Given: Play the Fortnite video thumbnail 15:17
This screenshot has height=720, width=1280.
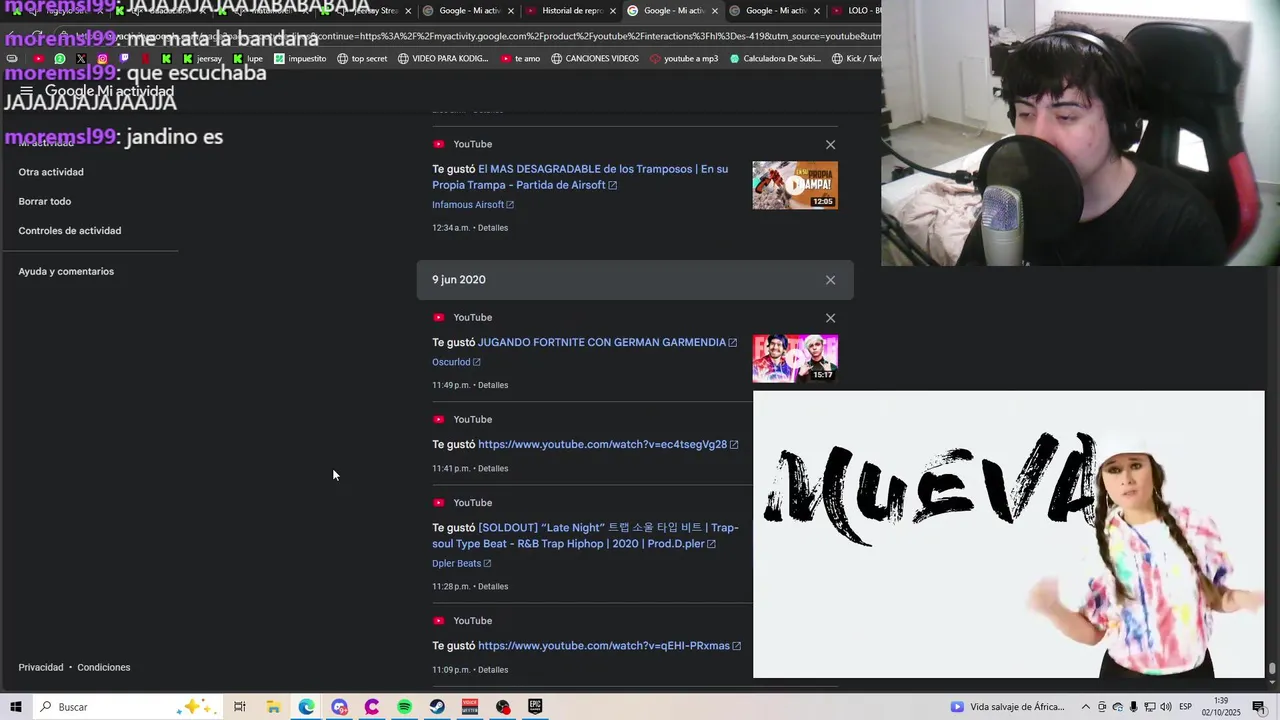Looking at the screenshot, I should (795, 359).
